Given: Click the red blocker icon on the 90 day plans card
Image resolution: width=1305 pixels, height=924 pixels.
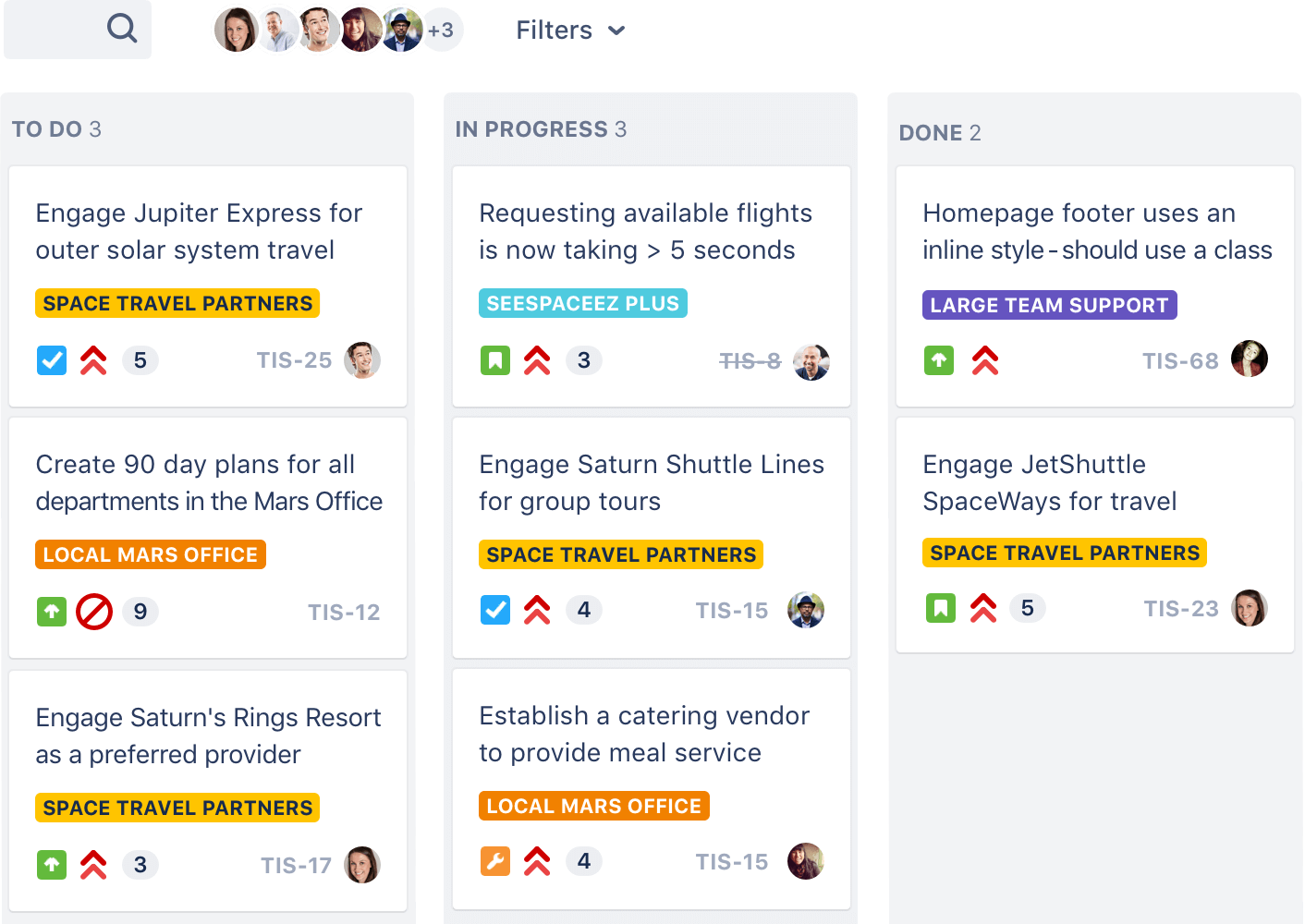Looking at the screenshot, I should pos(93,611).
